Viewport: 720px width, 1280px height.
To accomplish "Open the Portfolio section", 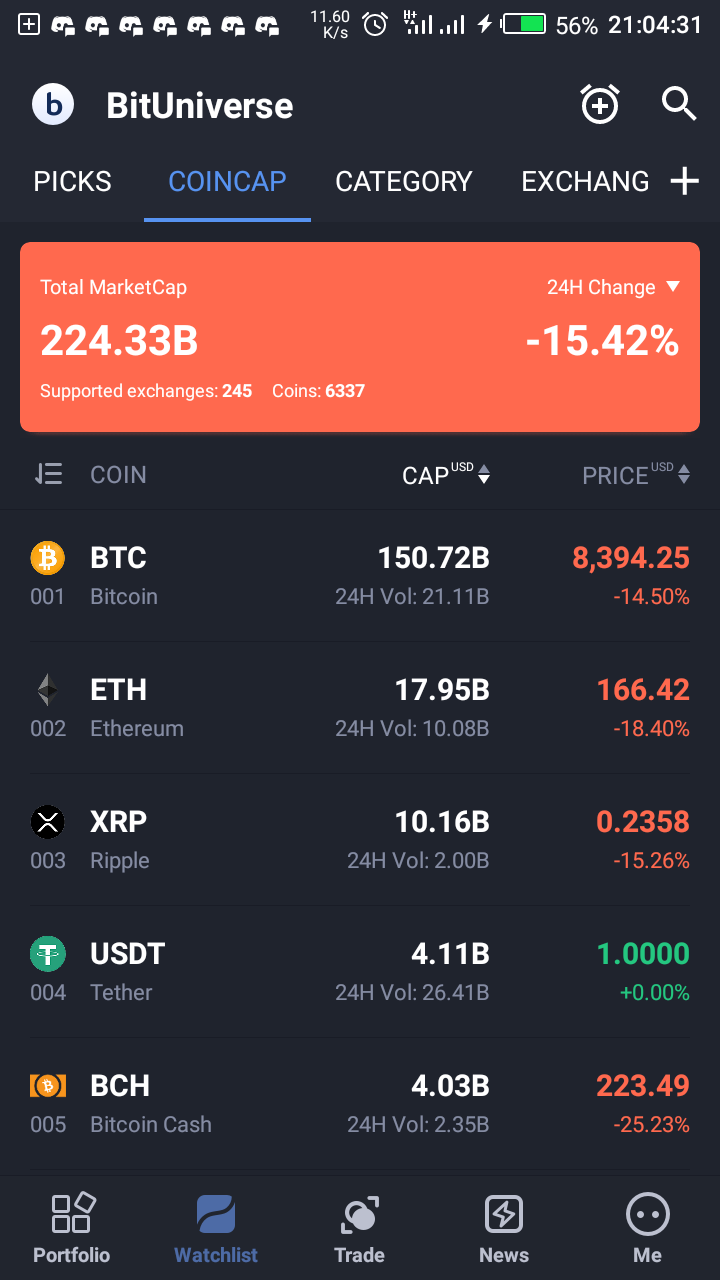I will [72, 1227].
